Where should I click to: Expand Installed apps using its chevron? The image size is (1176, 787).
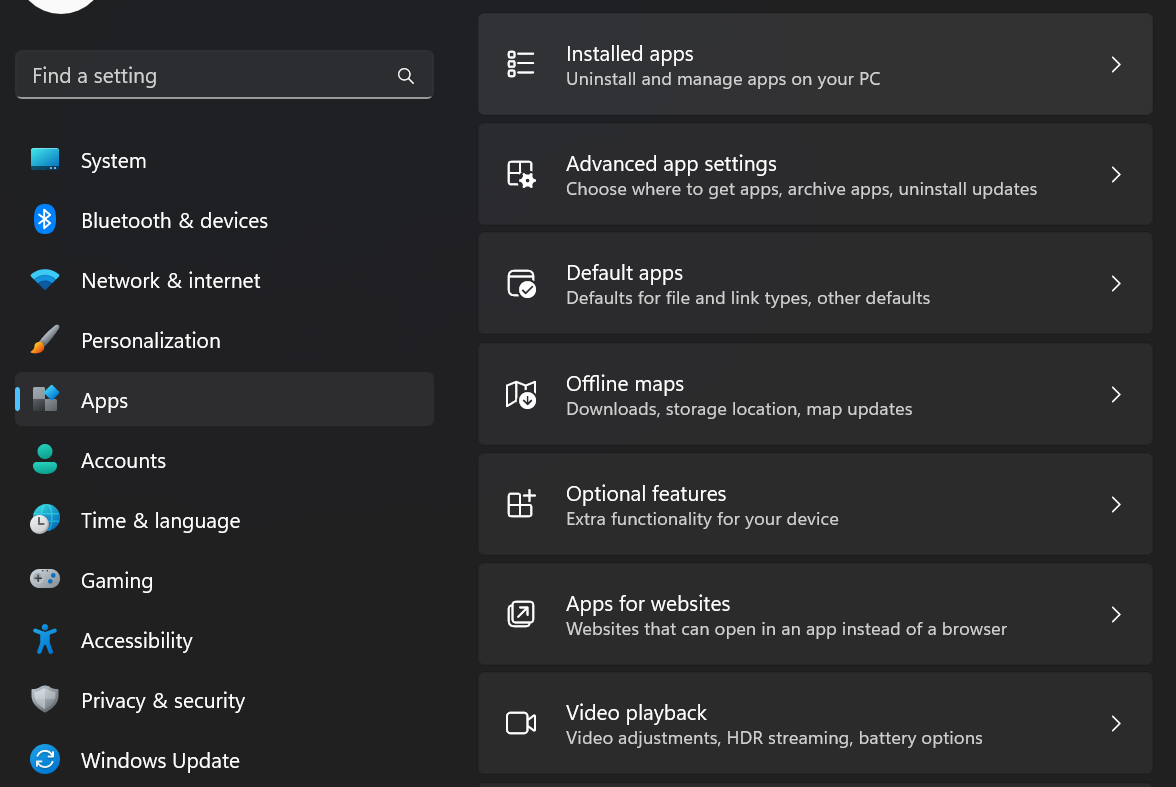pyautogui.click(x=1116, y=65)
